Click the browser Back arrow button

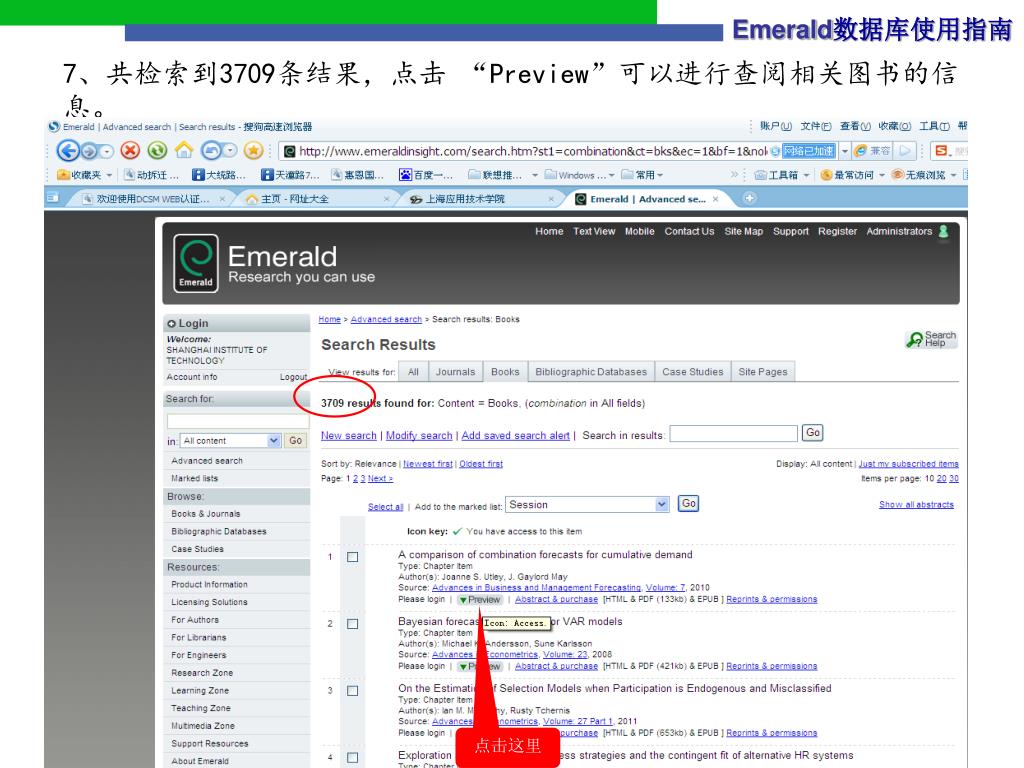(68, 151)
